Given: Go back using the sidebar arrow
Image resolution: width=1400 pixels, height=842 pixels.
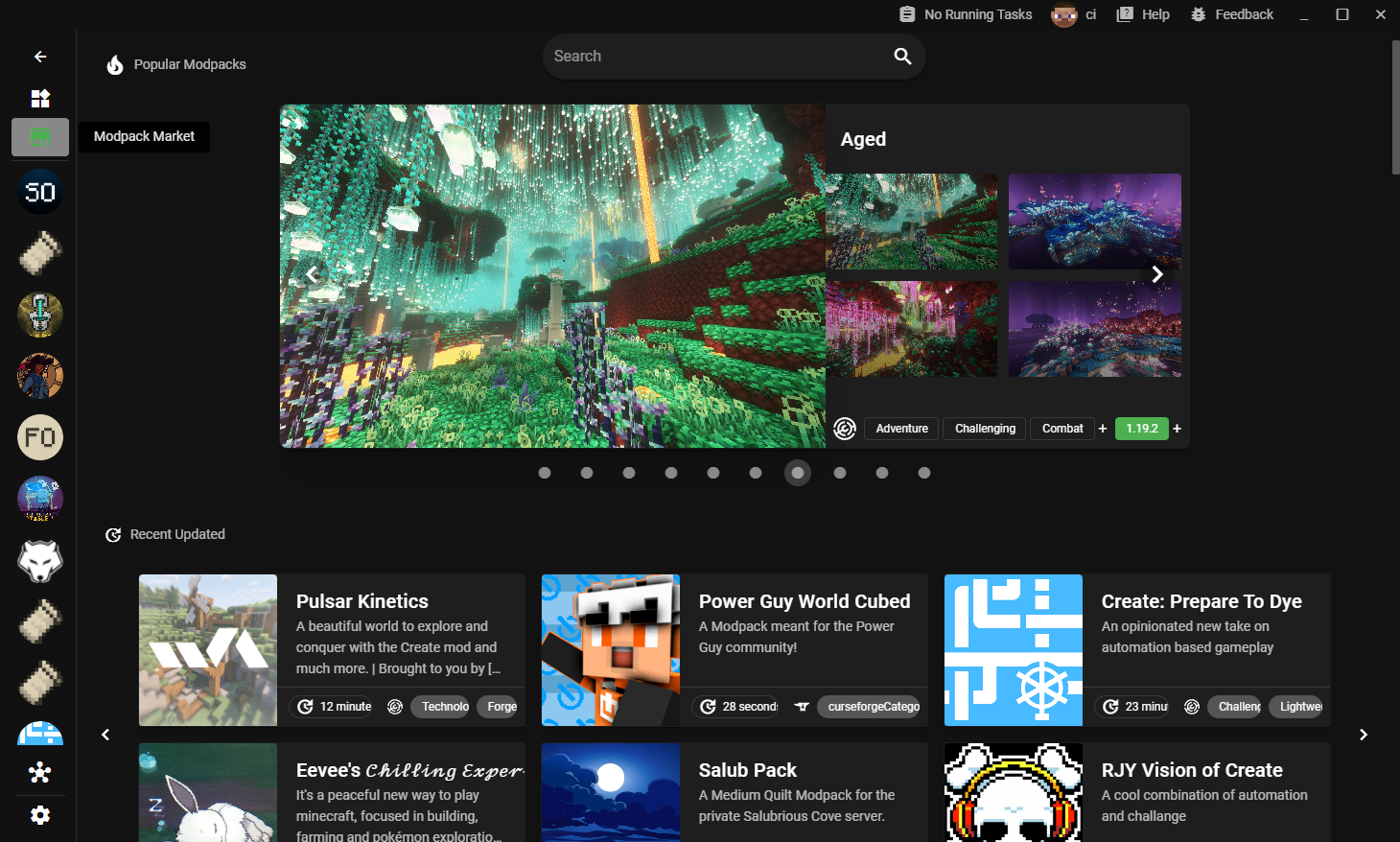Looking at the screenshot, I should click(x=40, y=57).
